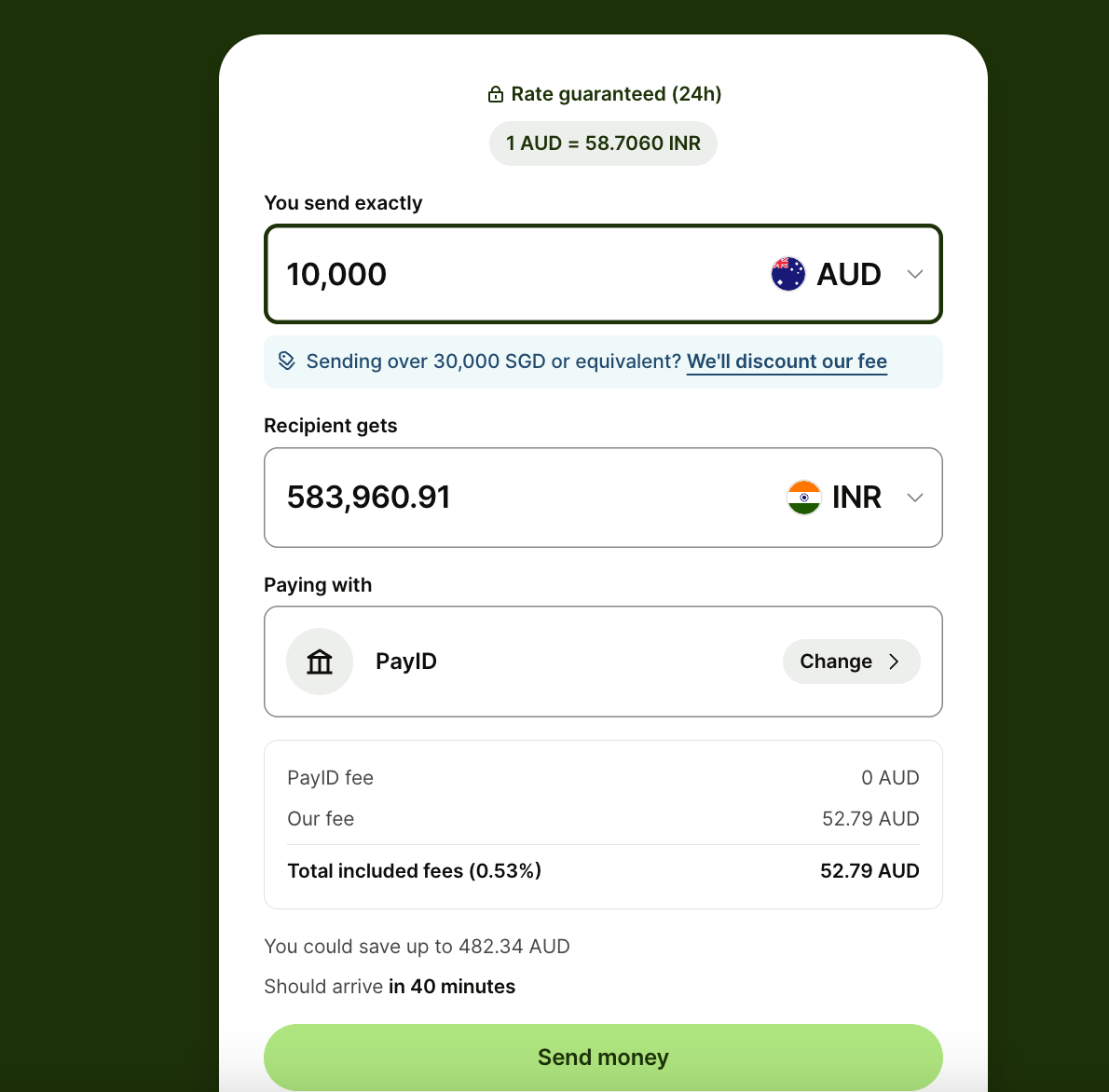Open the INR currency selector
The image size is (1109, 1092).
pyautogui.click(x=856, y=498)
